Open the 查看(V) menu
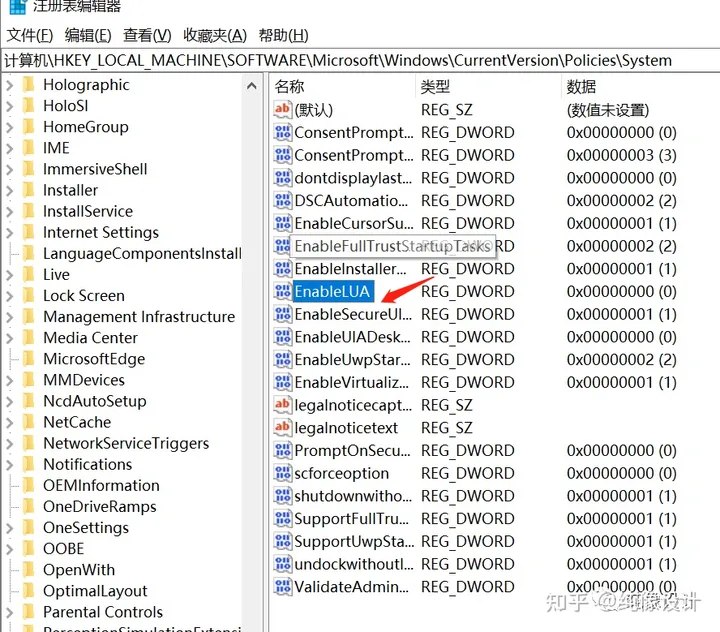Viewport: 720px width, 632px height. coord(147,35)
